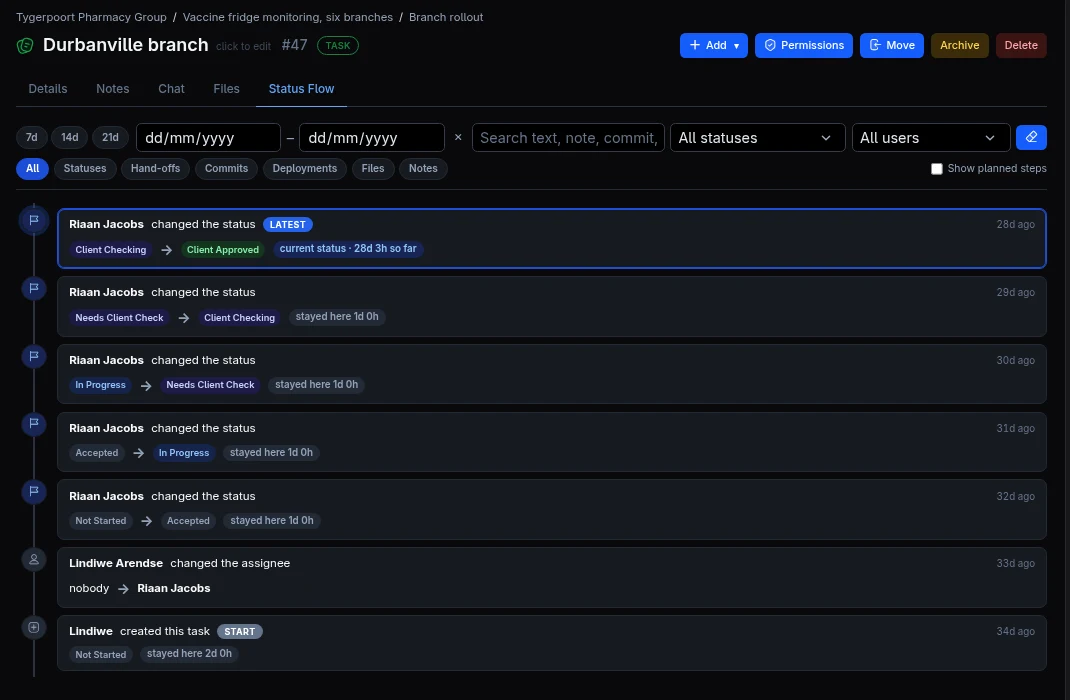Toggle the Show planned steps checkbox
The image size is (1070, 700).
(x=936, y=169)
